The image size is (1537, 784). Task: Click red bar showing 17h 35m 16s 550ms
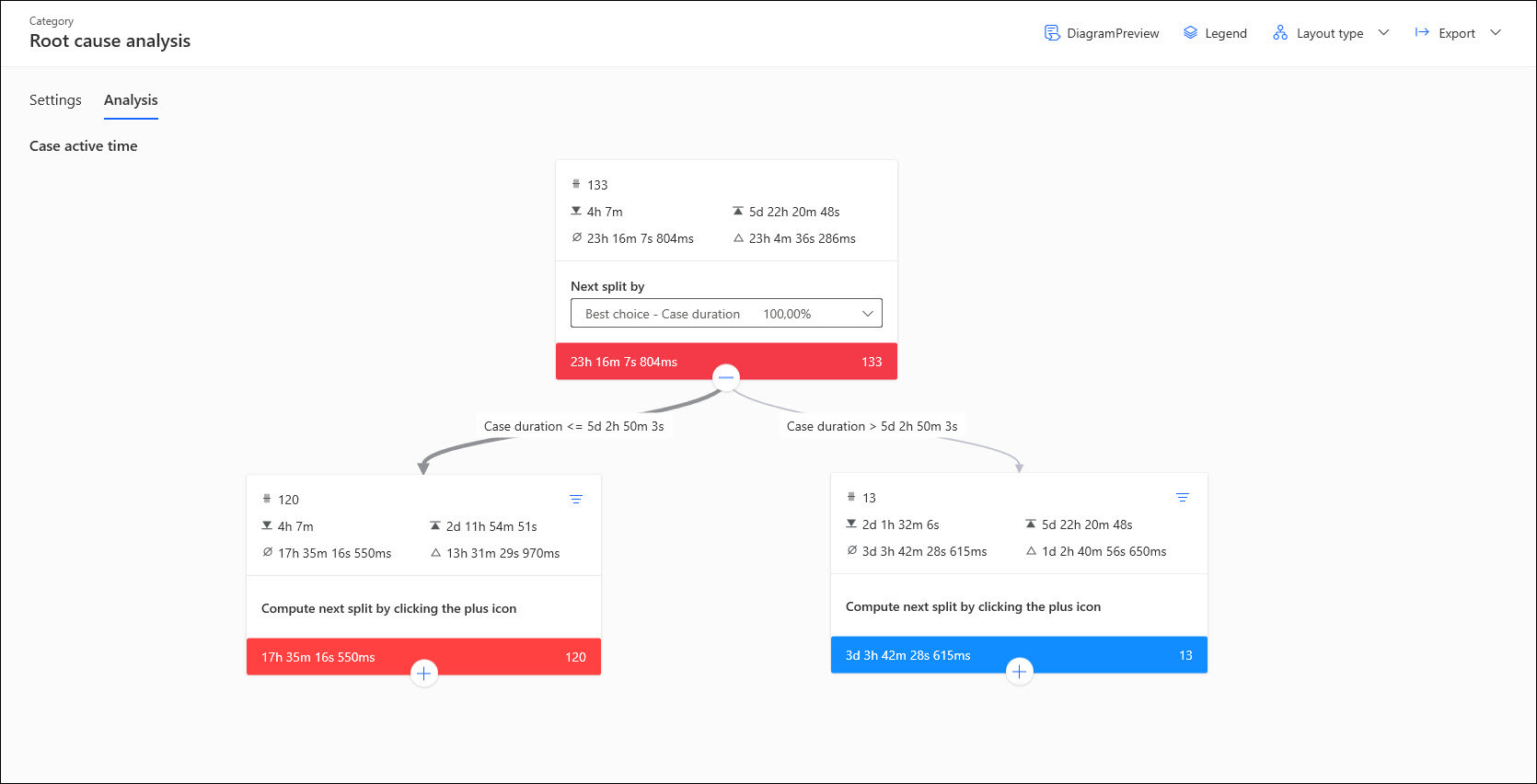(x=331, y=657)
